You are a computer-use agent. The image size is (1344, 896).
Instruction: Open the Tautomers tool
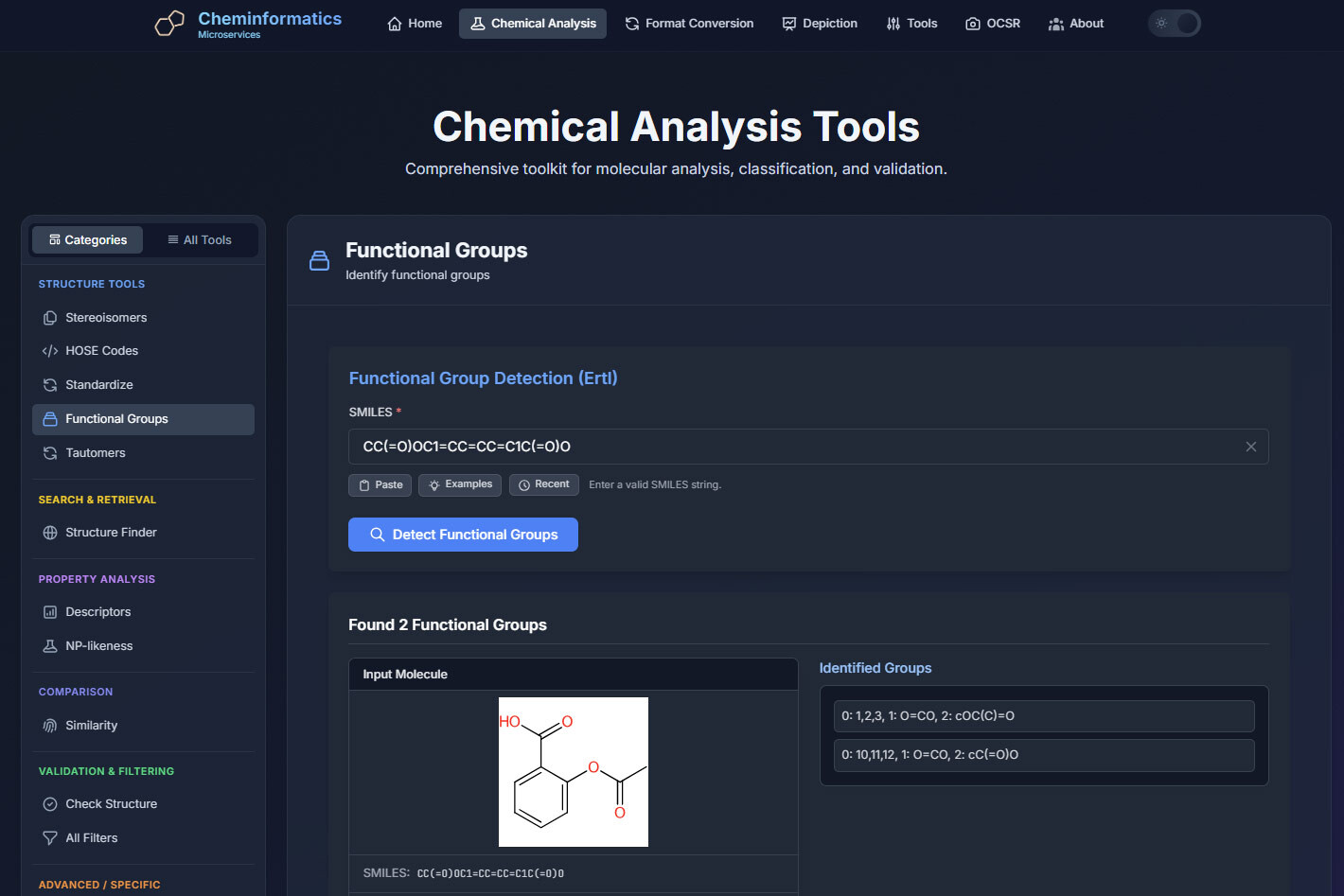[x=95, y=453]
